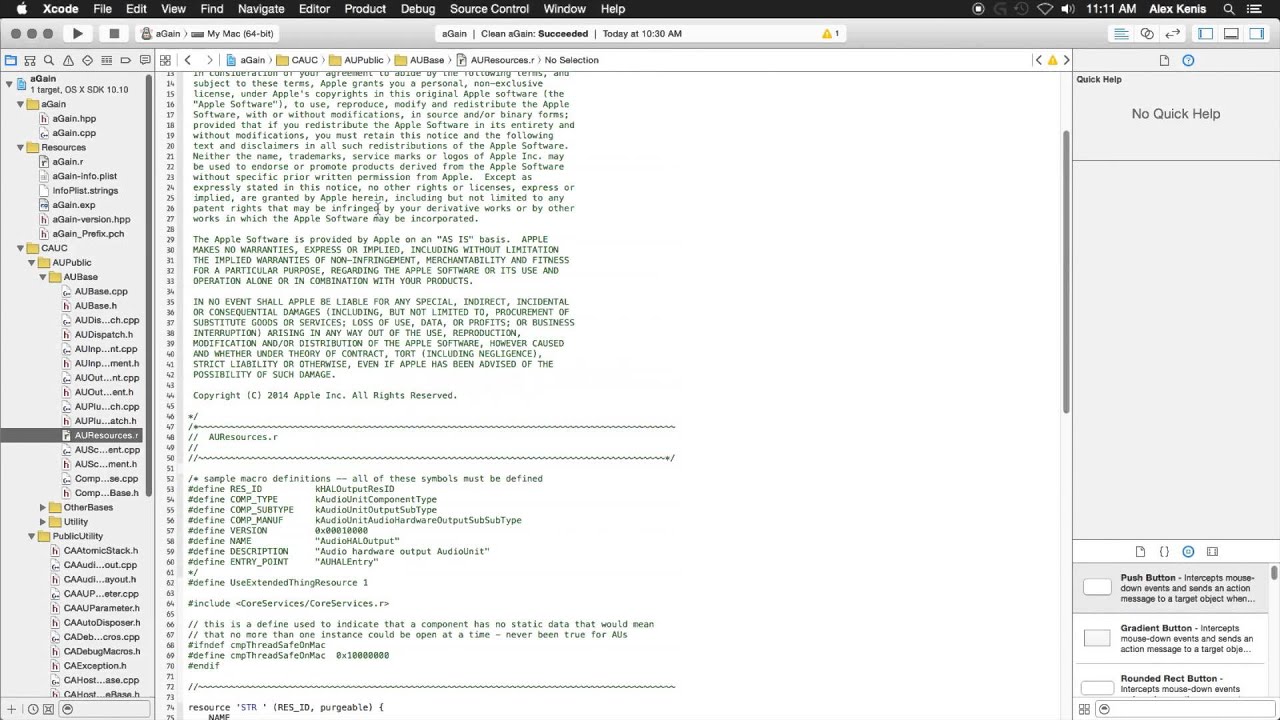Viewport: 1280px width, 720px height.
Task: Select aGain.cpp in the navigator
Action: (74, 133)
